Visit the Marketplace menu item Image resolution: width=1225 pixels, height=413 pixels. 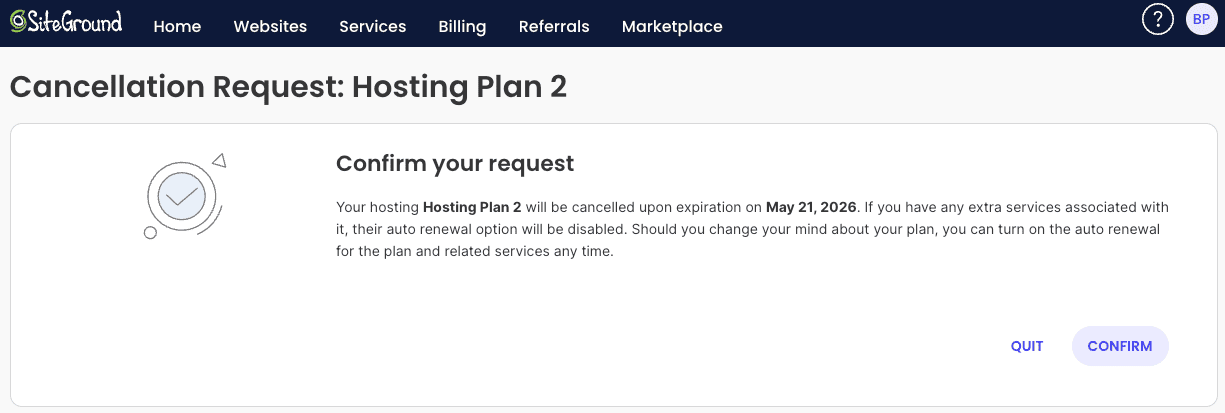pyautogui.click(x=672, y=27)
